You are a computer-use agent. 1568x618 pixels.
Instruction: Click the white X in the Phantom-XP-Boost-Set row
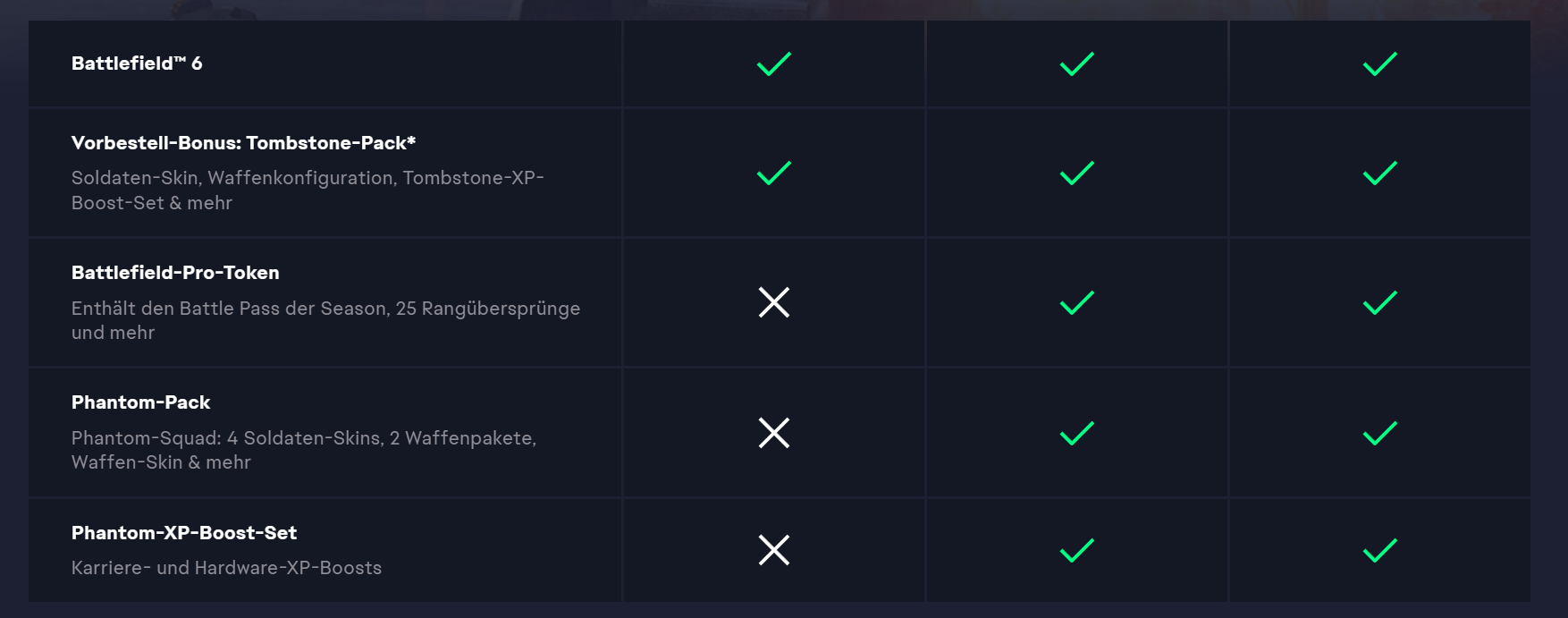pyautogui.click(x=773, y=550)
